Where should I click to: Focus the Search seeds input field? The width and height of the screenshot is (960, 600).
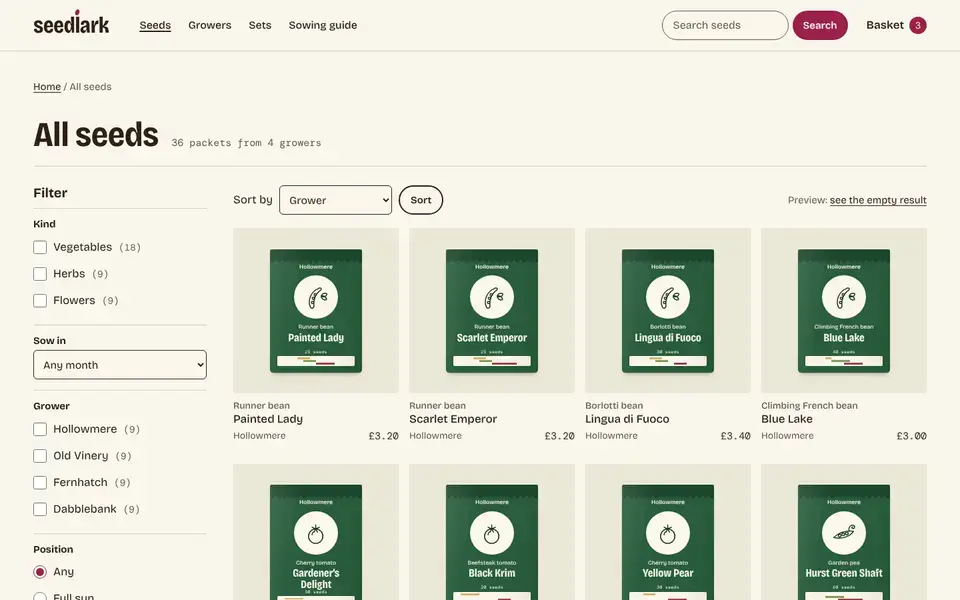pyautogui.click(x=725, y=25)
